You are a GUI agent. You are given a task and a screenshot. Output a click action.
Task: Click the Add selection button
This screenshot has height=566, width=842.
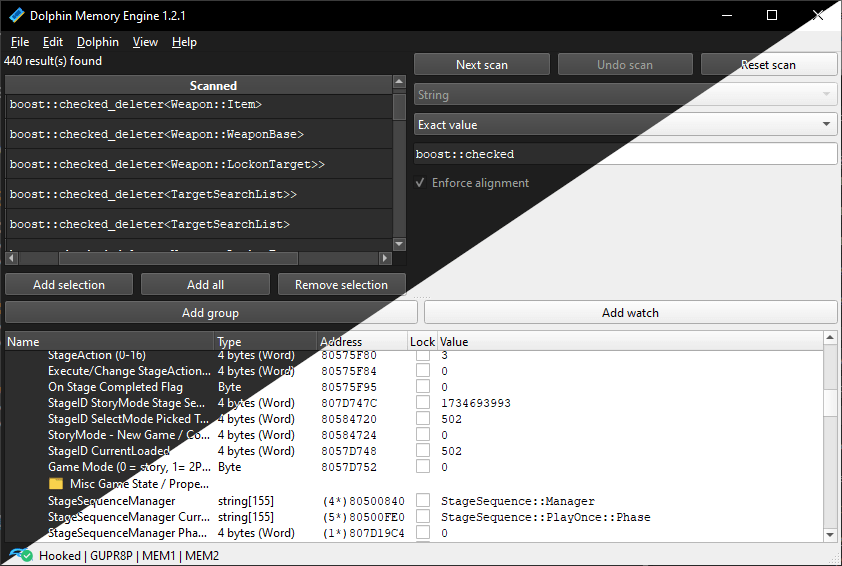click(69, 285)
